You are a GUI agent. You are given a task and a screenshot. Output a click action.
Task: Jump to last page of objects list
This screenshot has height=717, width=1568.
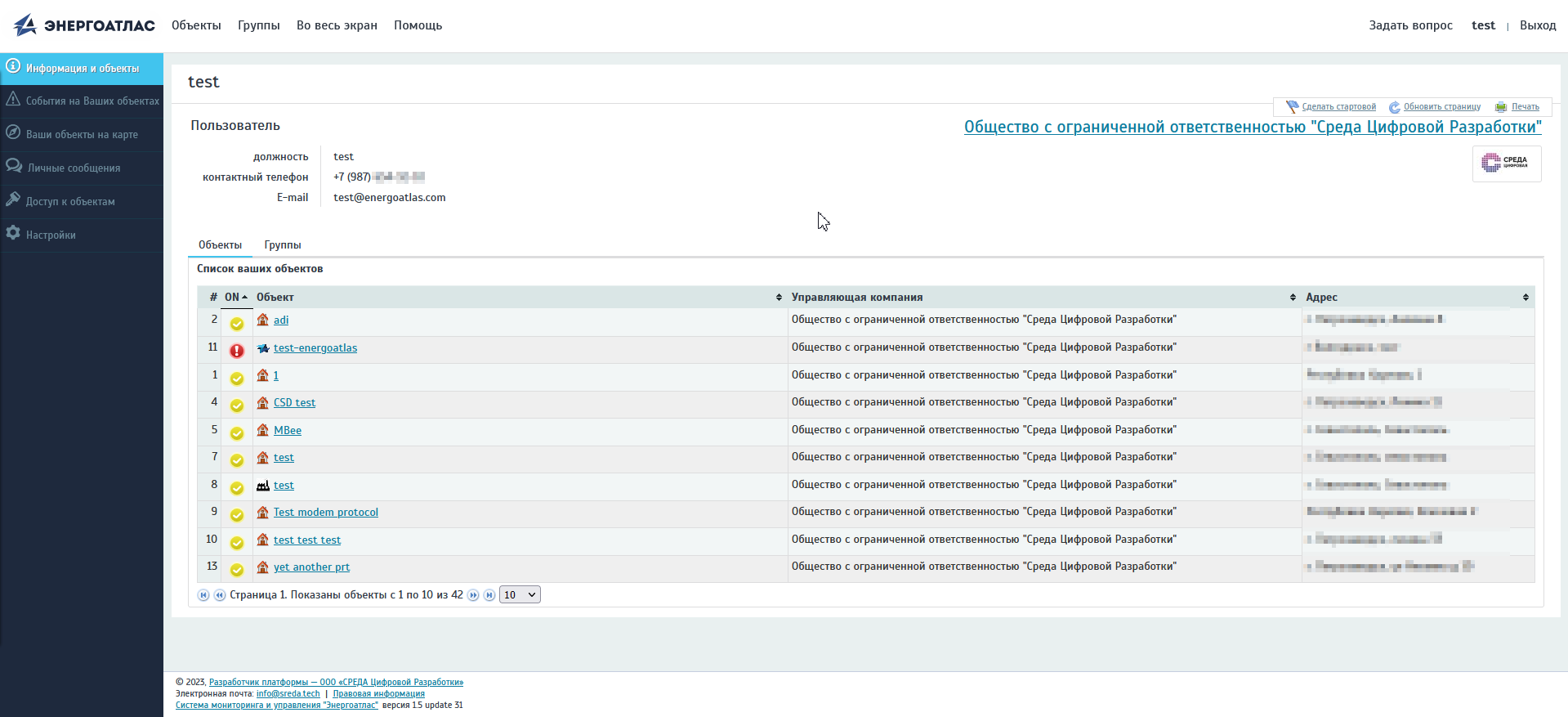pyautogui.click(x=489, y=595)
